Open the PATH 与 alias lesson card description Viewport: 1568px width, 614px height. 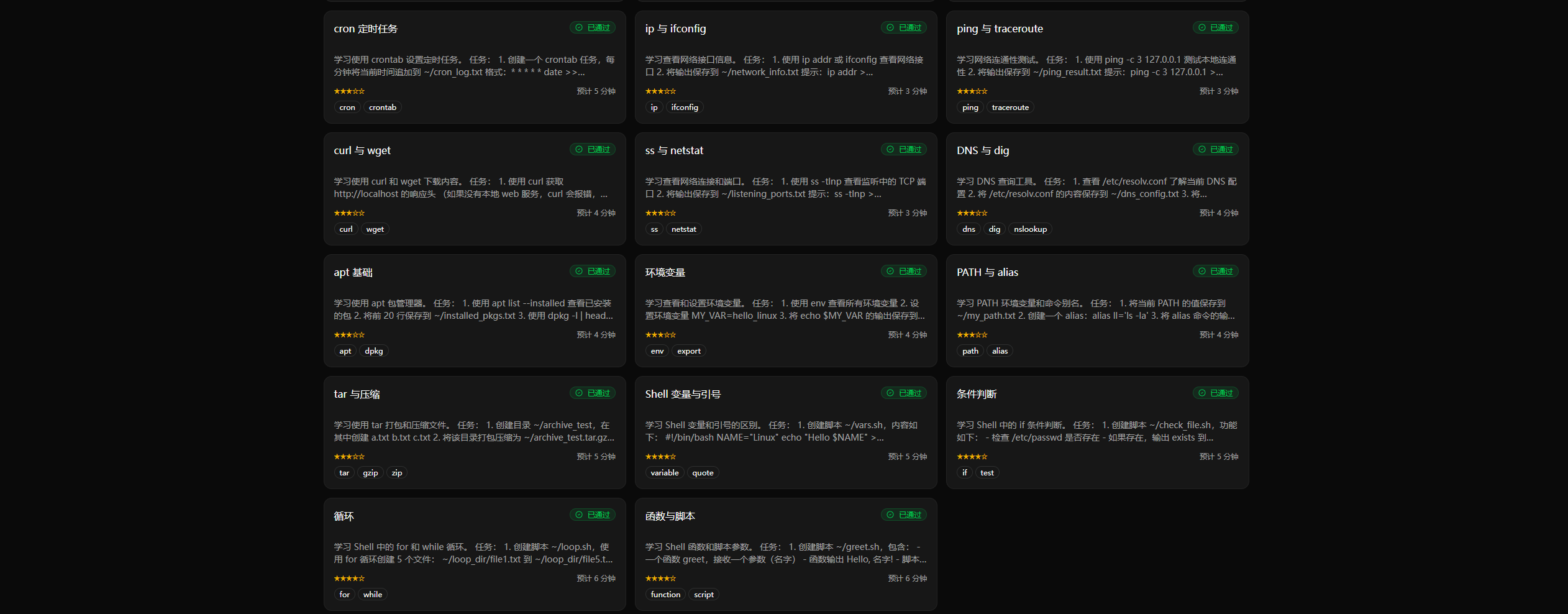click(x=1096, y=309)
